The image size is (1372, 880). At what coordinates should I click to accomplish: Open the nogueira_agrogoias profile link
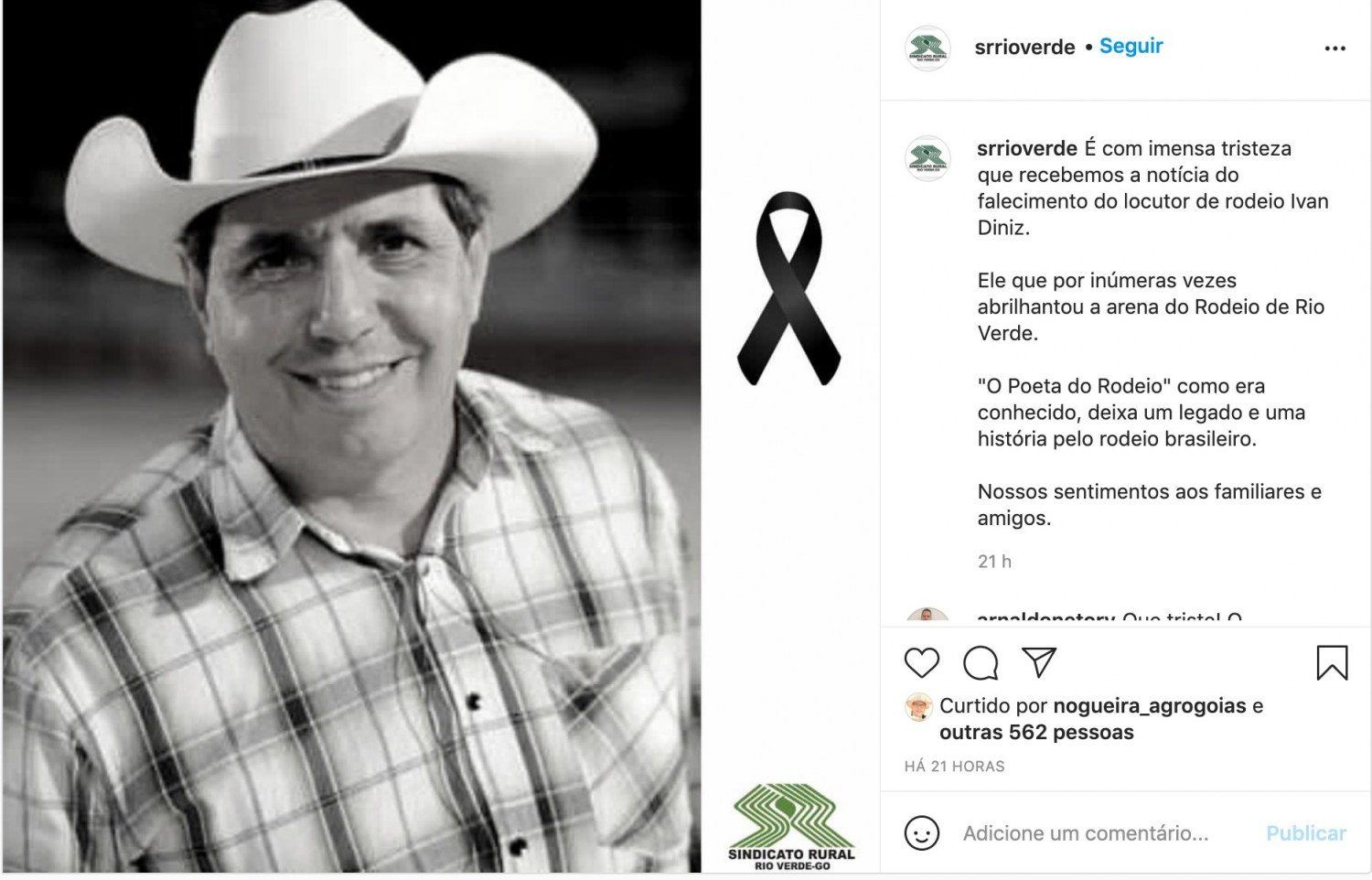(1150, 706)
